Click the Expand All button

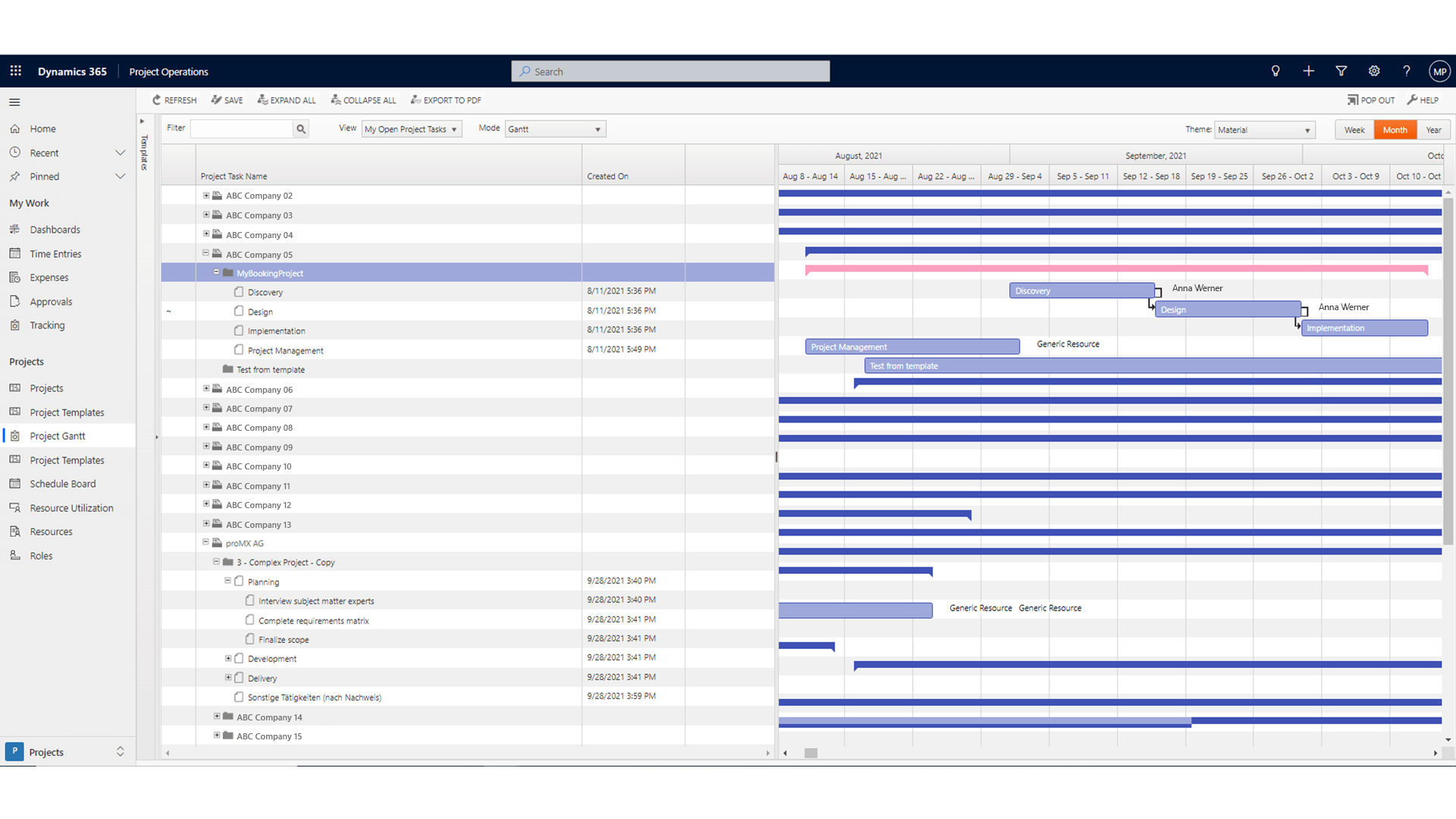coord(287,99)
